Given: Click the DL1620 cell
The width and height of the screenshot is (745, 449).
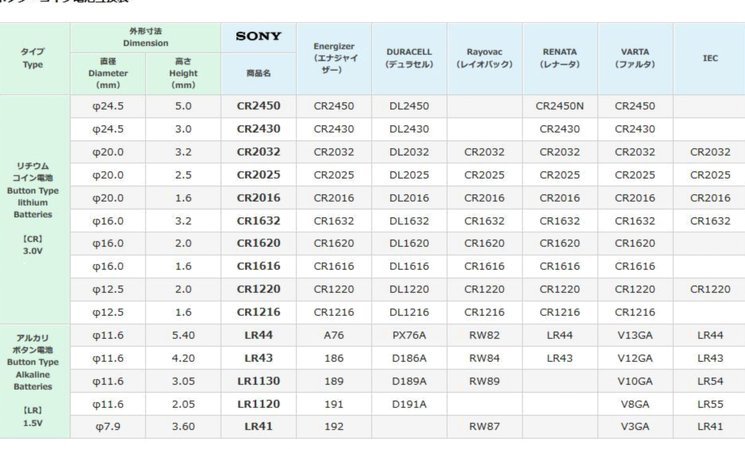Looking at the screenshot, I should pos(409,243).
